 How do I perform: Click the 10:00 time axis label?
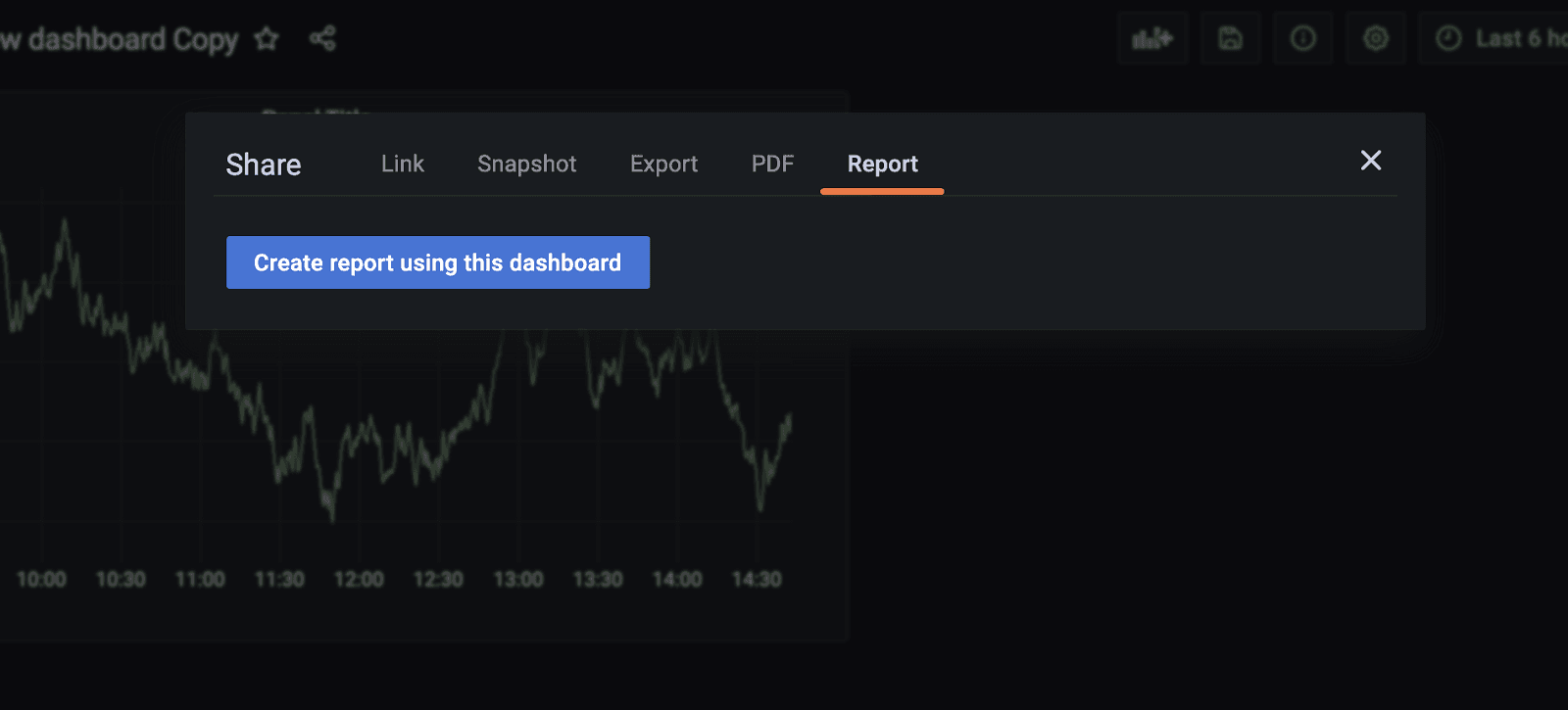click(x=41, y=580)
